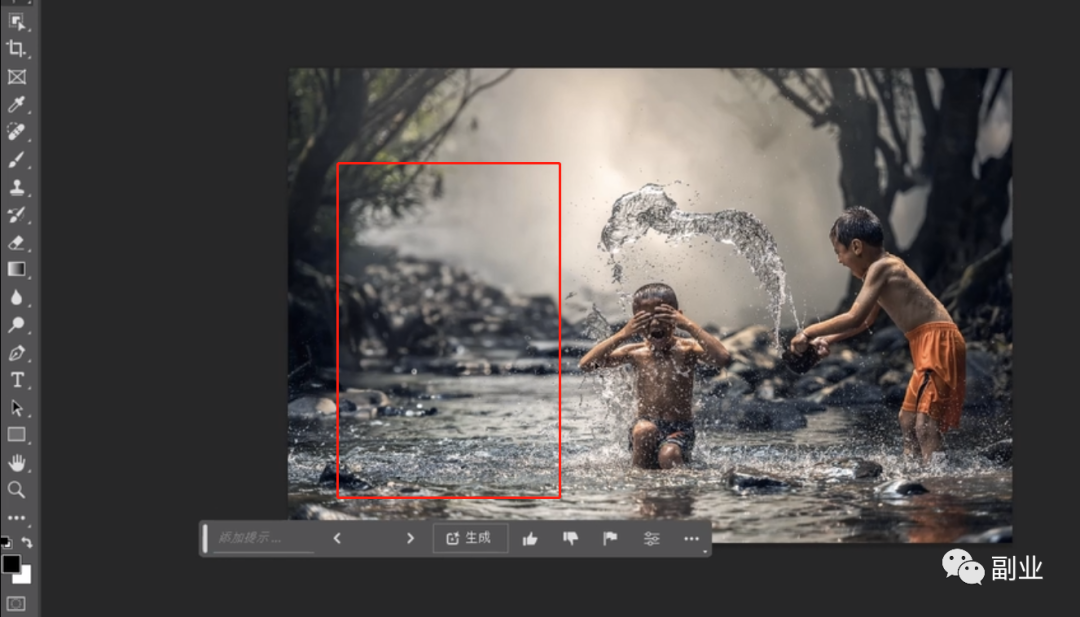The image size is (1080, 617).
Task: Select the Zoom tool
Action: tap(16, 489)
